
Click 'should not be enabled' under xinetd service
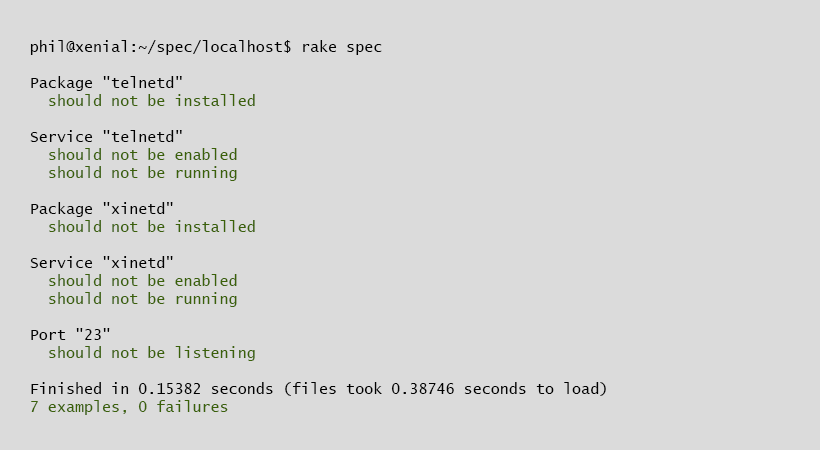pos(143,281)
